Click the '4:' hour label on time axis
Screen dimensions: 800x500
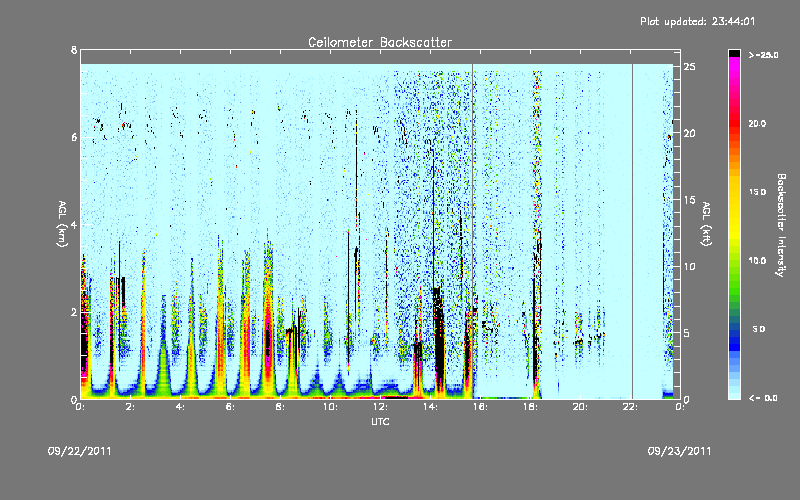(x=180, y=407)
